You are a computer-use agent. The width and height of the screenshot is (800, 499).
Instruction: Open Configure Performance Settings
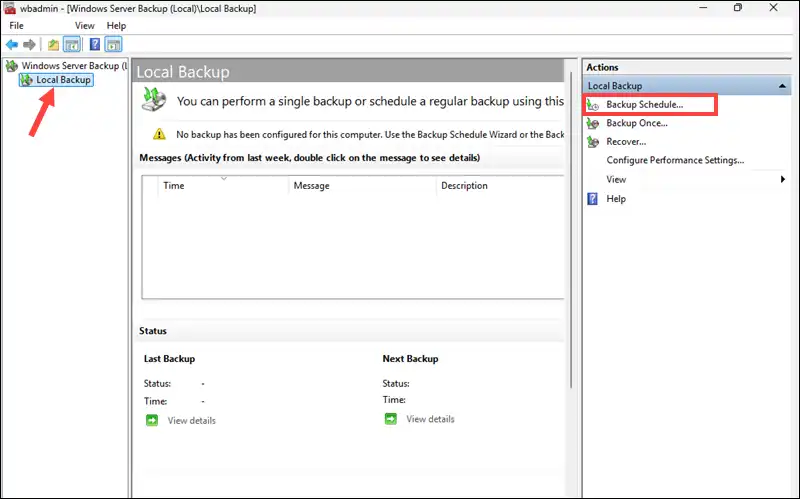point(675,160)
